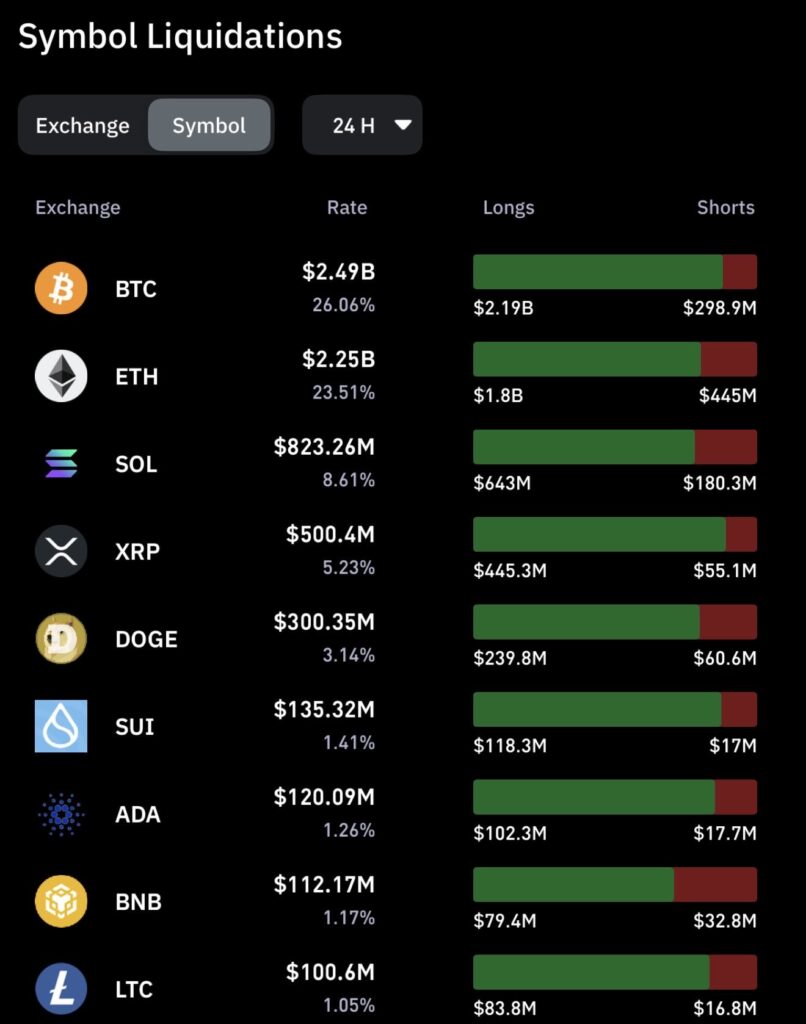The image size is (806, 1024).
Task: Sort by the Longs column header
Action: [x=508, y=208]
